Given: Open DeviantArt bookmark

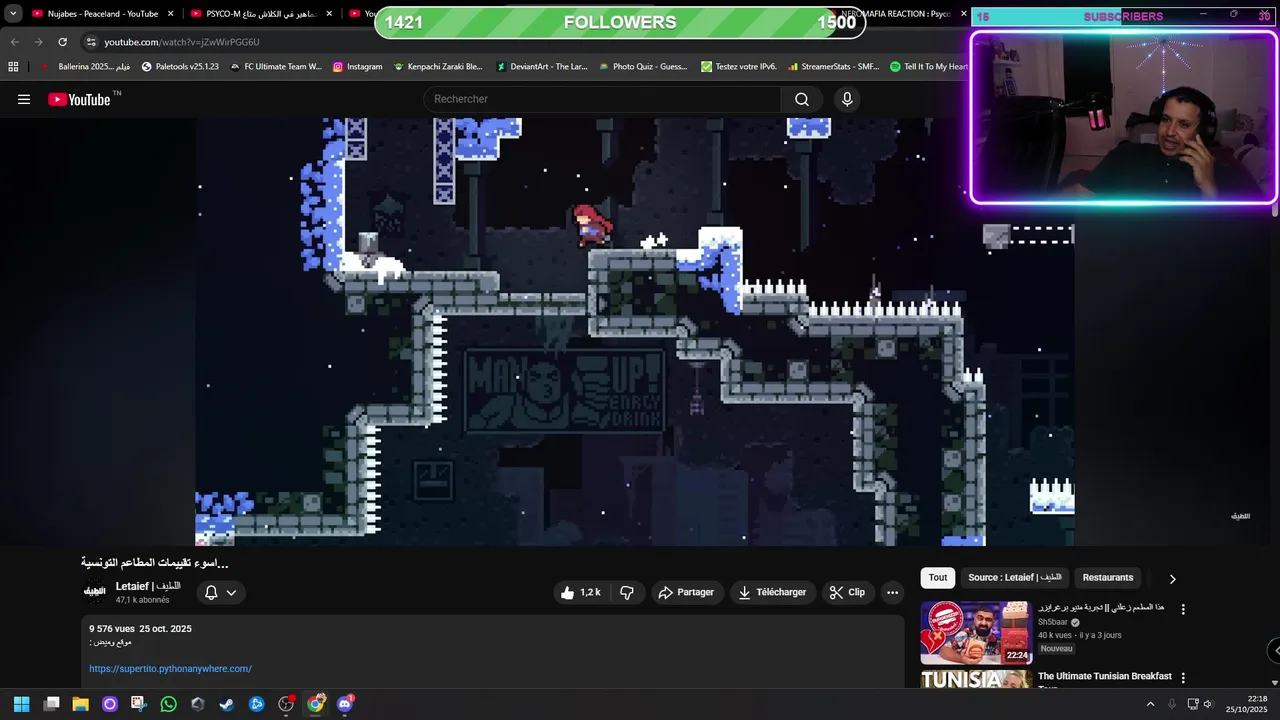Looking at the screenshot, I should tap(542, 67).
